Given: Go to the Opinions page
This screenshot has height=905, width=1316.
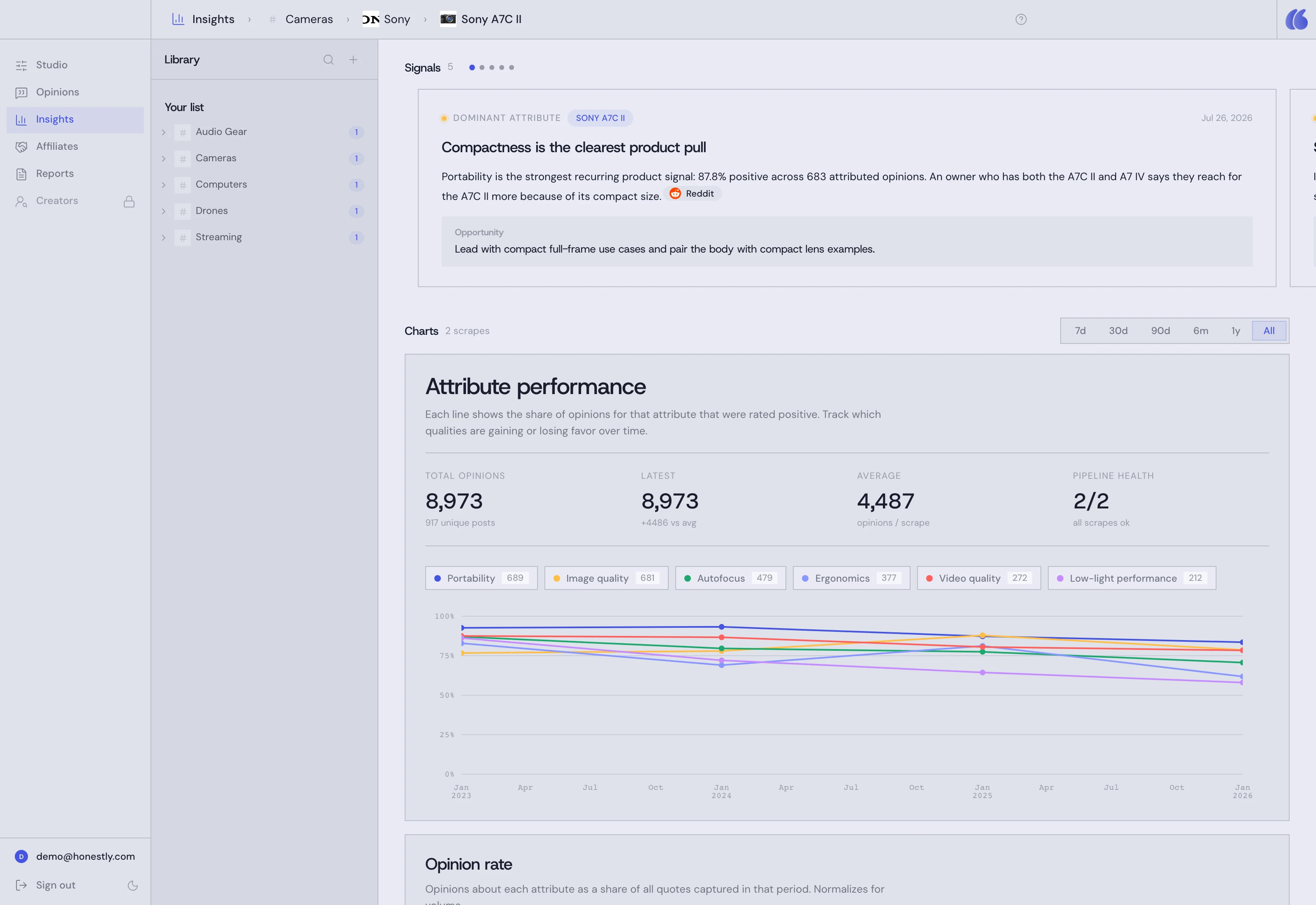Looking at the screenshot, I should tap(75, 93).
